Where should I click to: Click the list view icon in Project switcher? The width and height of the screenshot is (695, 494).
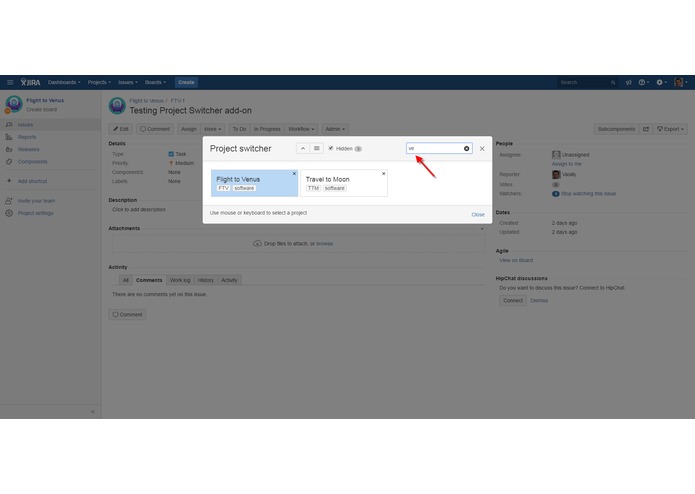316,148
